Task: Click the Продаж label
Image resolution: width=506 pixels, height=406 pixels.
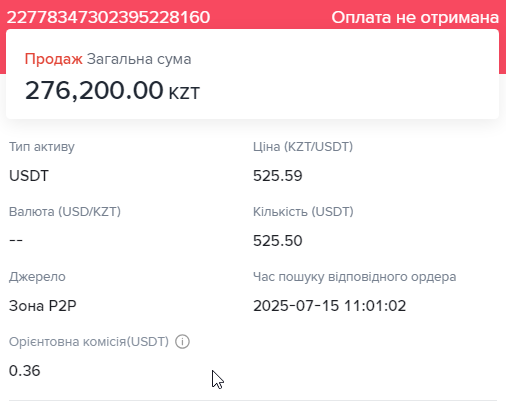Action: point(53,59)
